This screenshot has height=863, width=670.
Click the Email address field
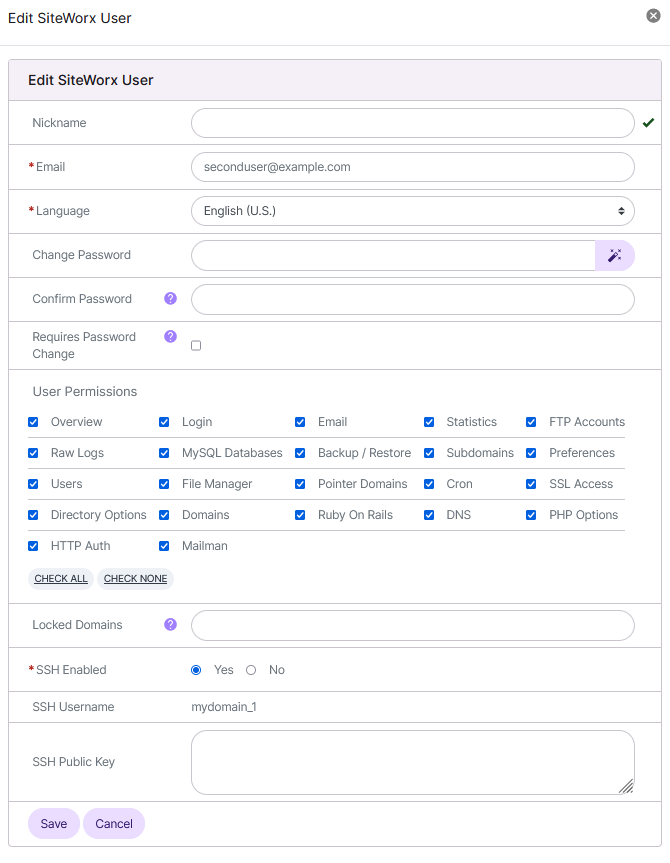tap(412, 167)
